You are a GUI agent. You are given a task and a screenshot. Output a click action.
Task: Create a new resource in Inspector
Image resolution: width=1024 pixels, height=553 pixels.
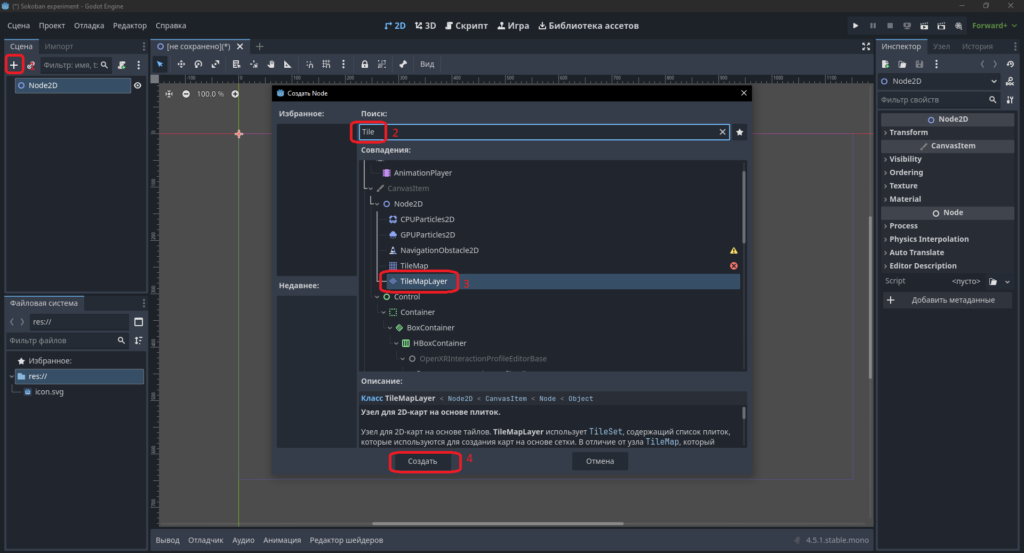coord(886,64)
